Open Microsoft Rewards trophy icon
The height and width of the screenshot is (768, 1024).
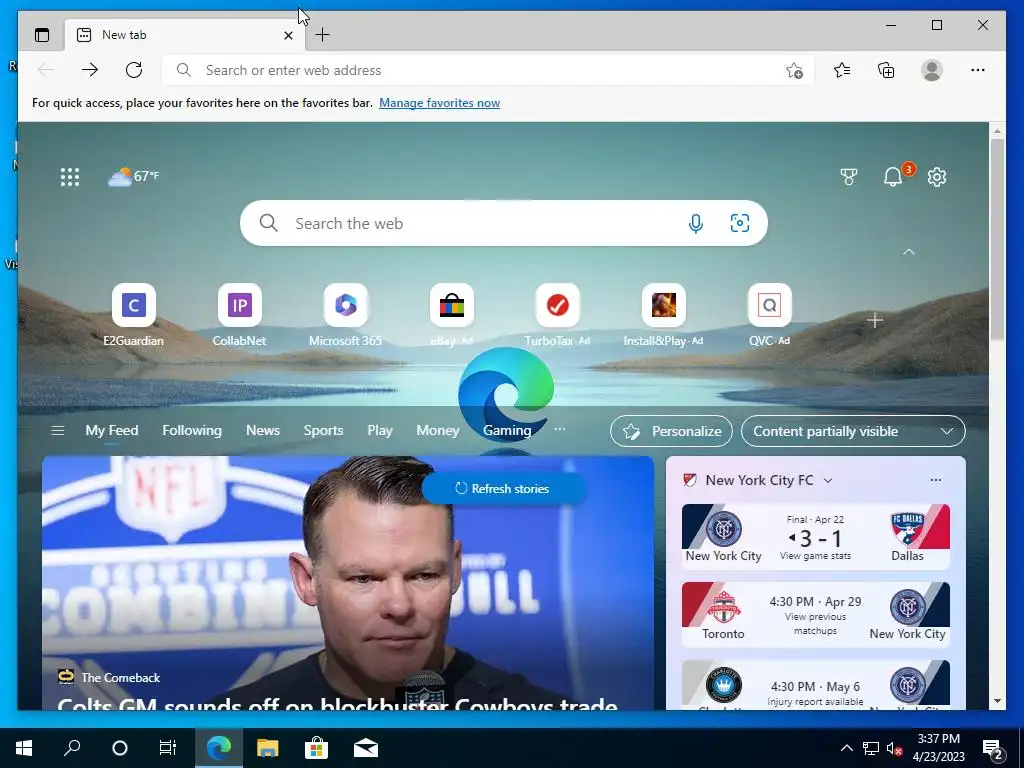point(848,177)
